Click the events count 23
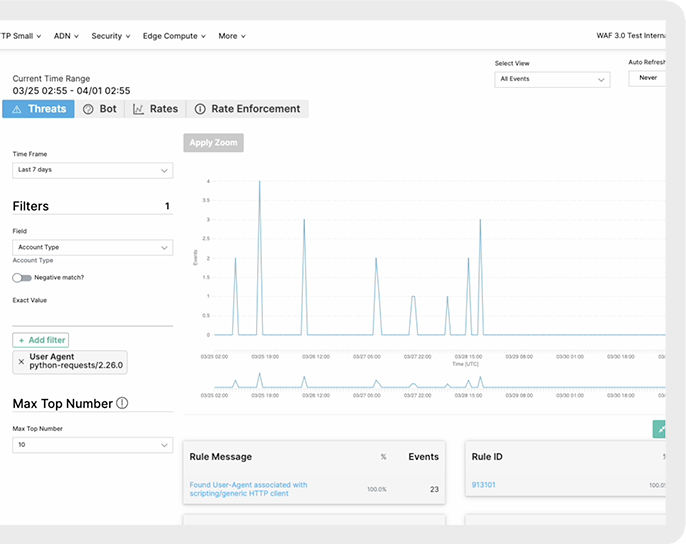The image size is (686, 544). tap(434, 489)
